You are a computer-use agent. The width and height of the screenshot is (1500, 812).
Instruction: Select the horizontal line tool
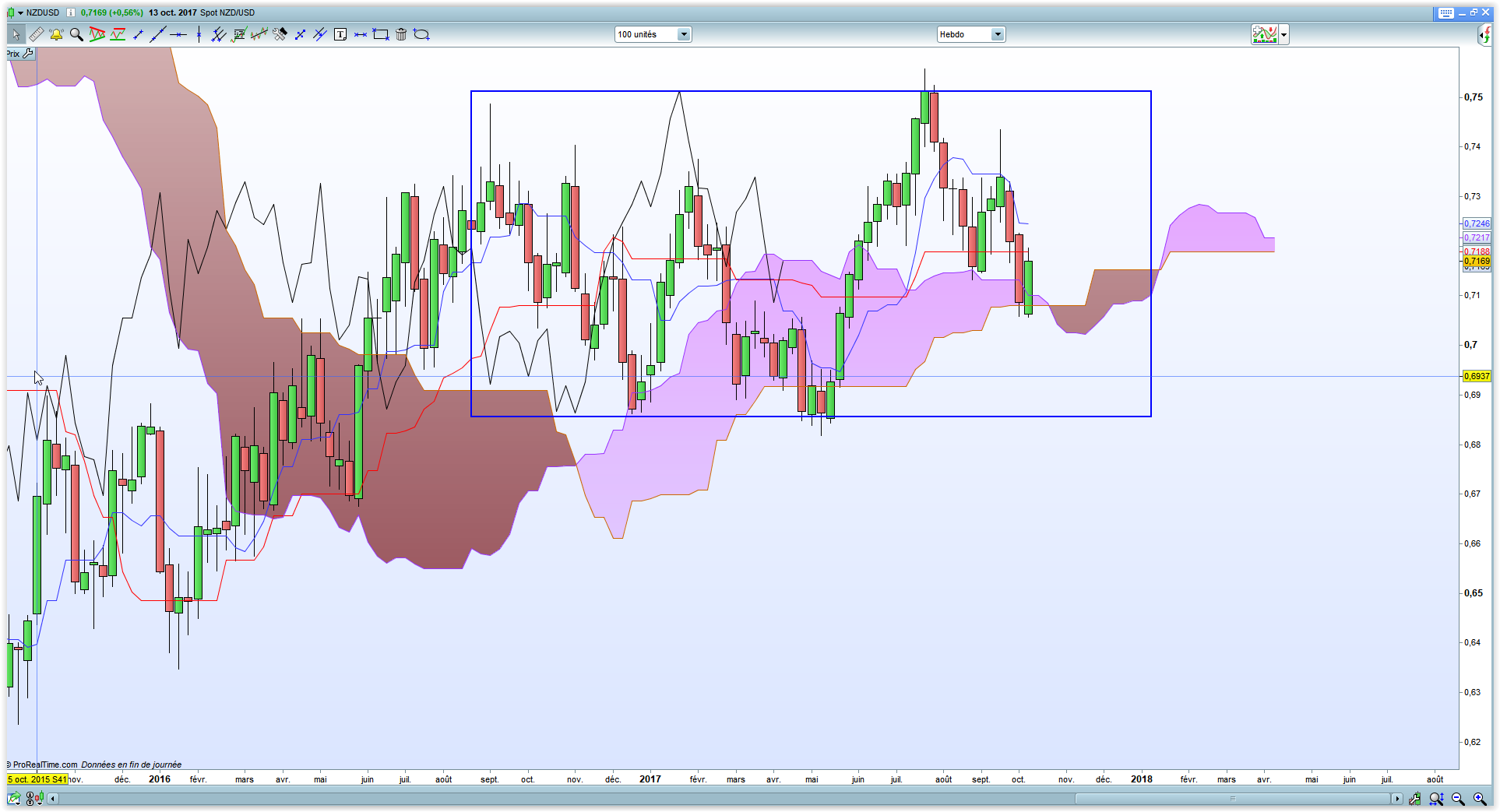coord(178,34)
